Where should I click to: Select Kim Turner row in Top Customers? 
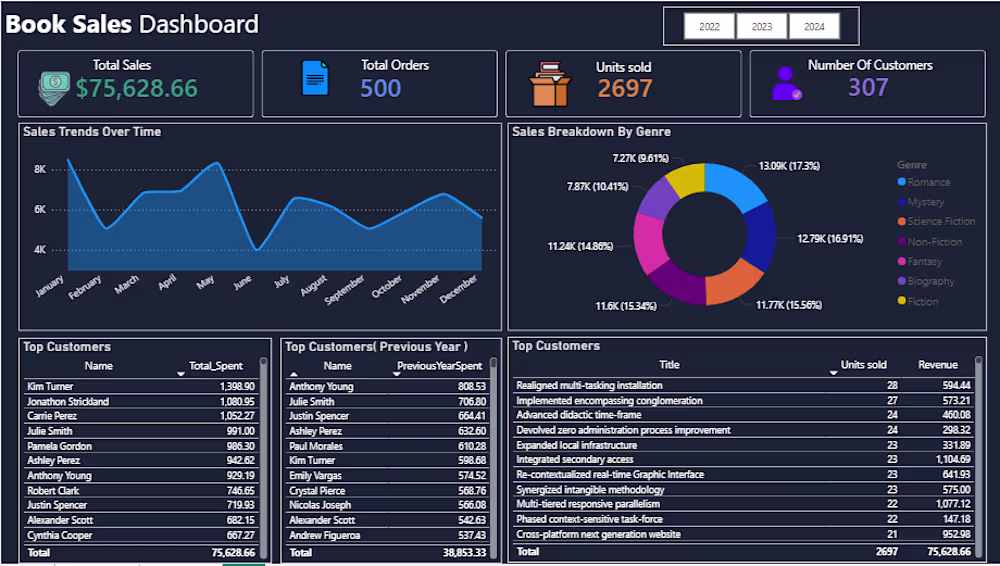[141, 386]
